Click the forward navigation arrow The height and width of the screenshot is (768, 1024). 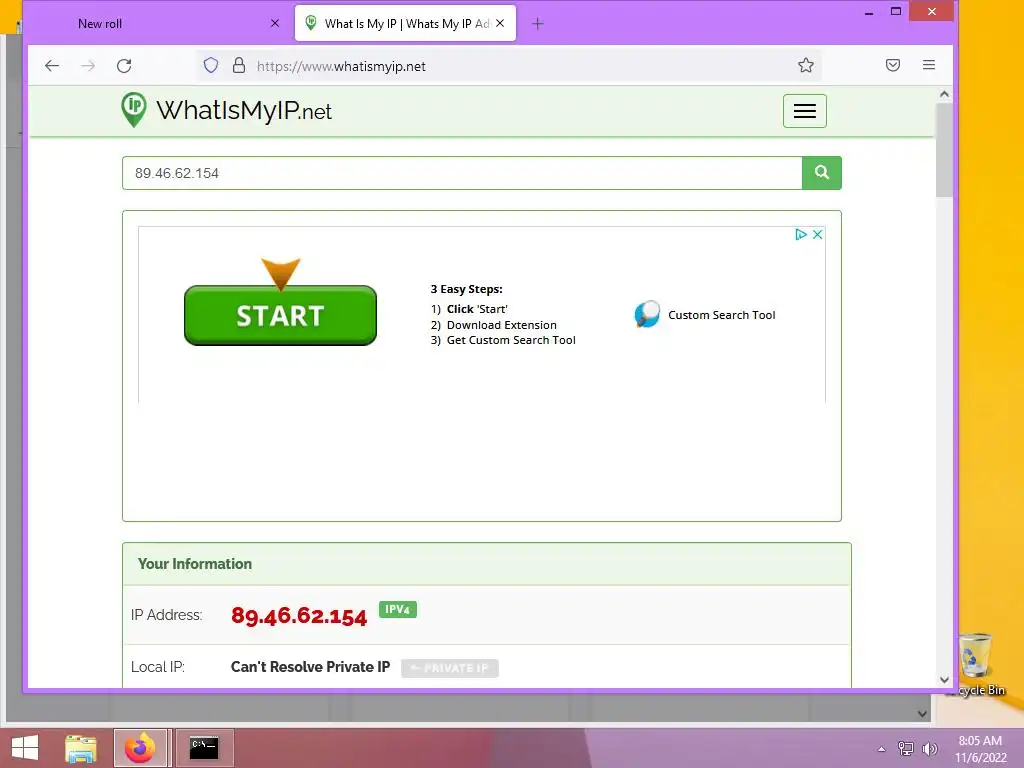tap(88, 65)
